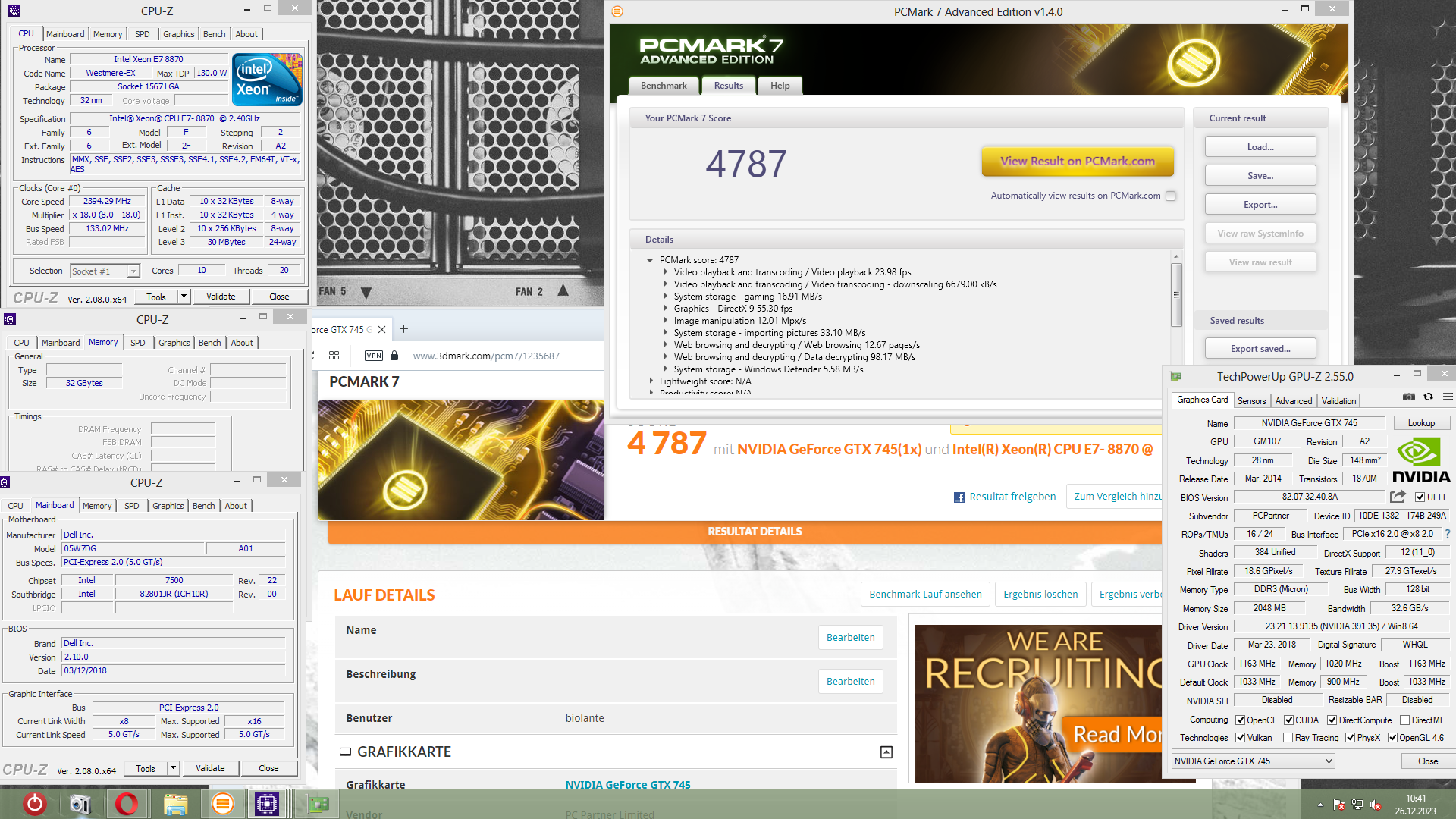Open a new browser tab with plus icon

tap(404, 329)
